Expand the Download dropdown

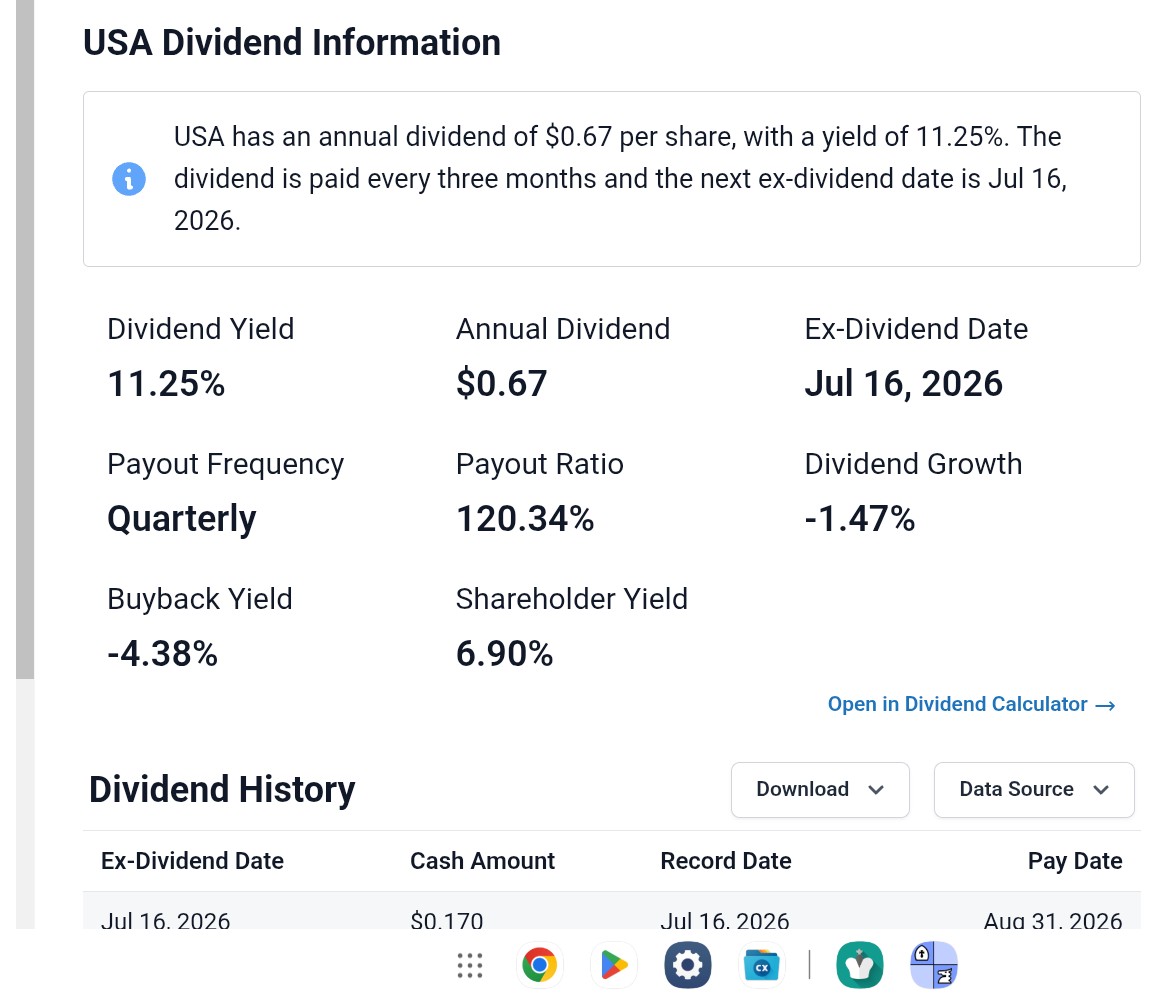820,789
